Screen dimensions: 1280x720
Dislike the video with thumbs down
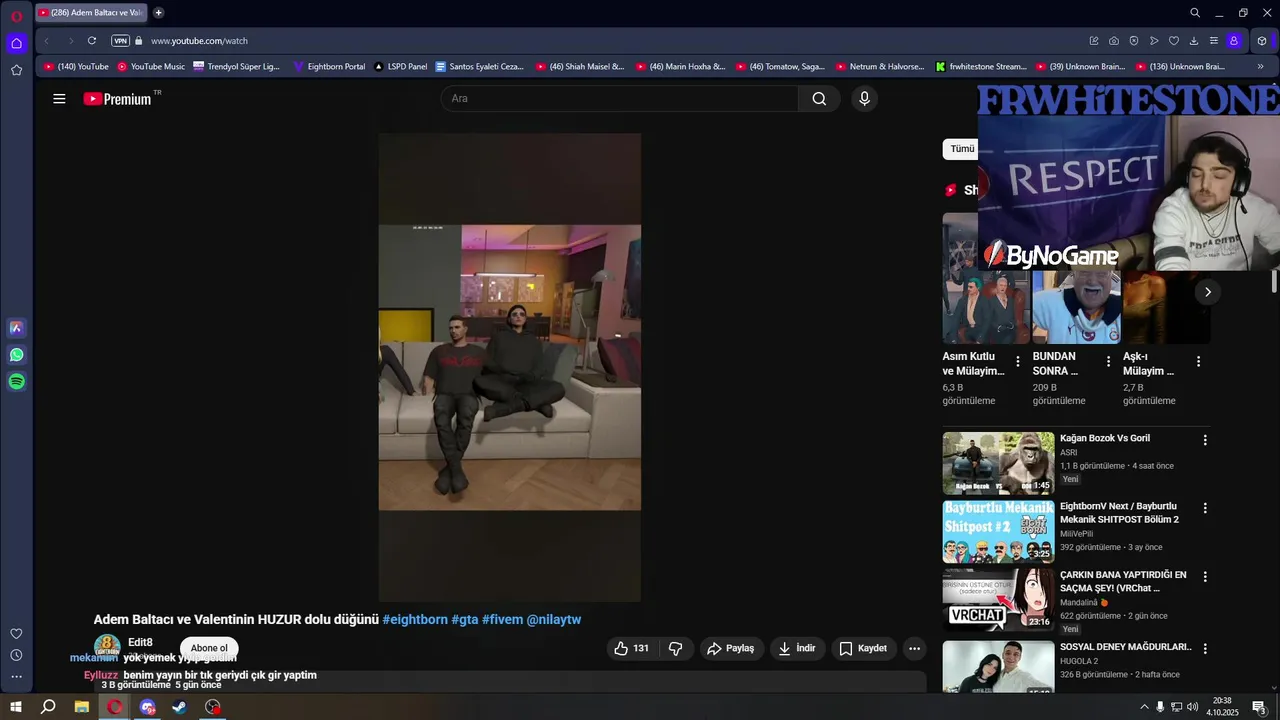pyautogui.click(x=676, y=648)
